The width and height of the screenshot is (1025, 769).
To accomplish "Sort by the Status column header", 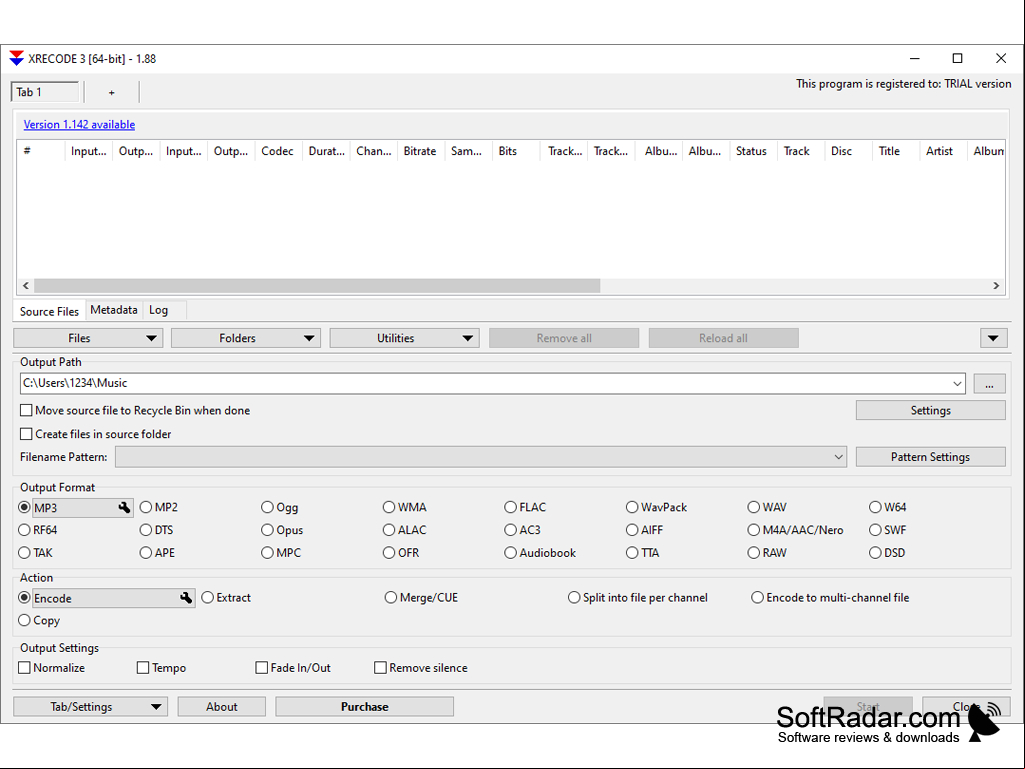I will click(752, 151).
